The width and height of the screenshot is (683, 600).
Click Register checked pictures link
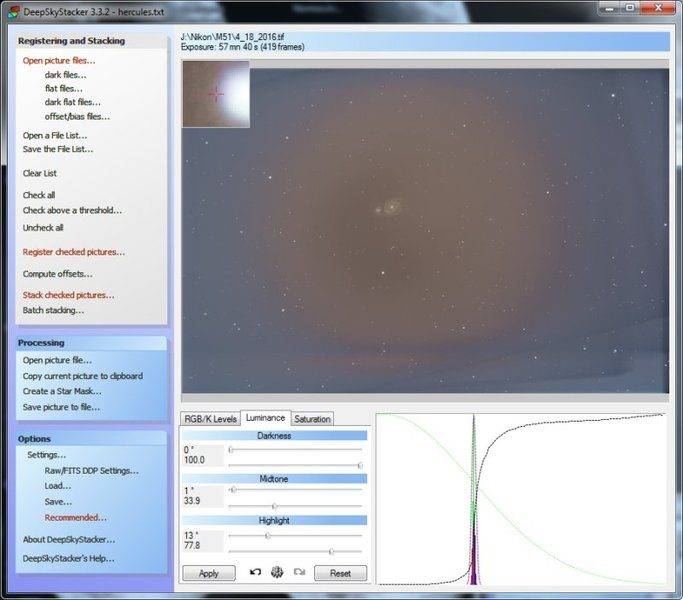coord(74,252)
